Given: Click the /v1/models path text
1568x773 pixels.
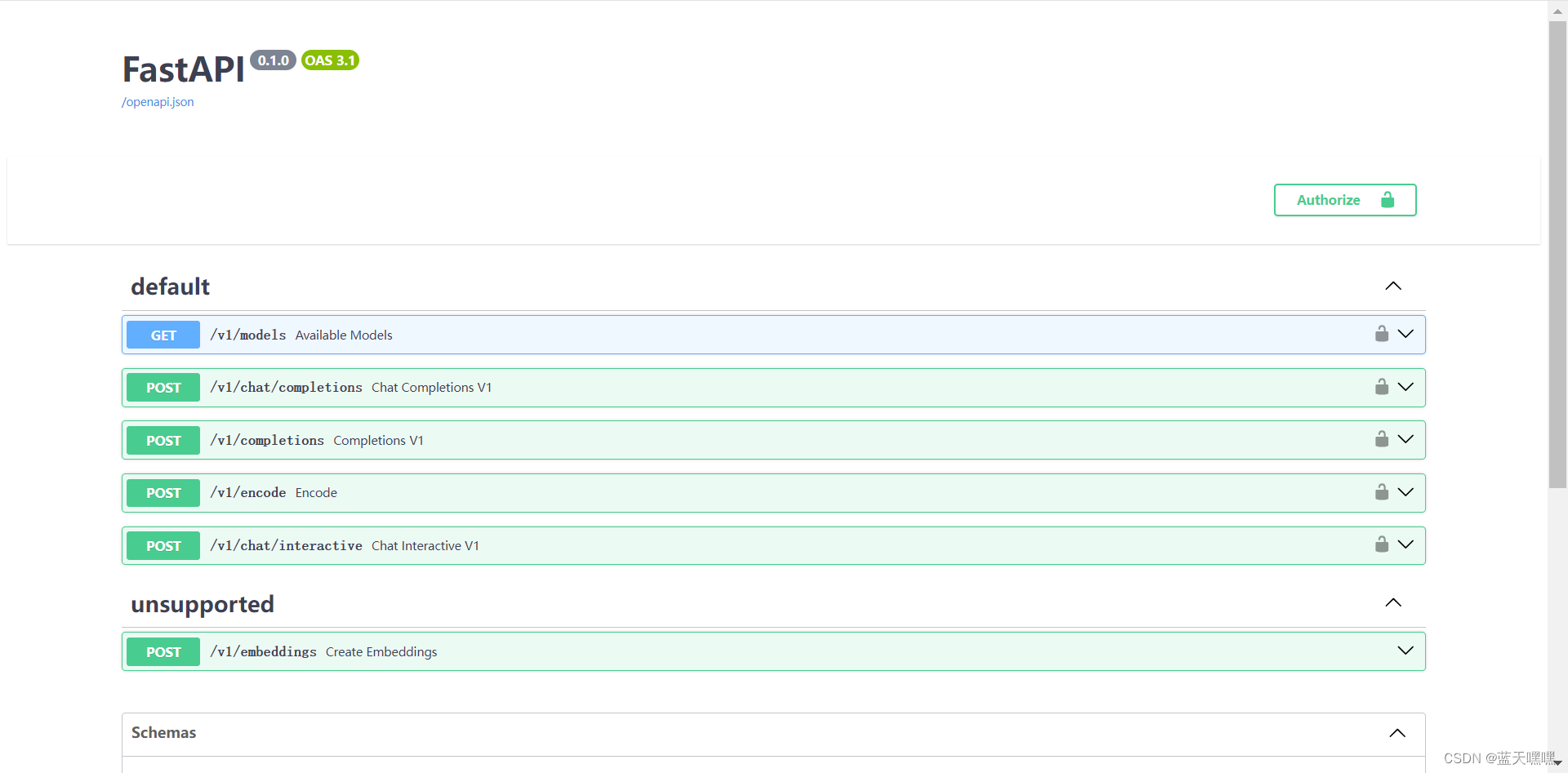Looking at the screenshot, I should tap(248, 335).
